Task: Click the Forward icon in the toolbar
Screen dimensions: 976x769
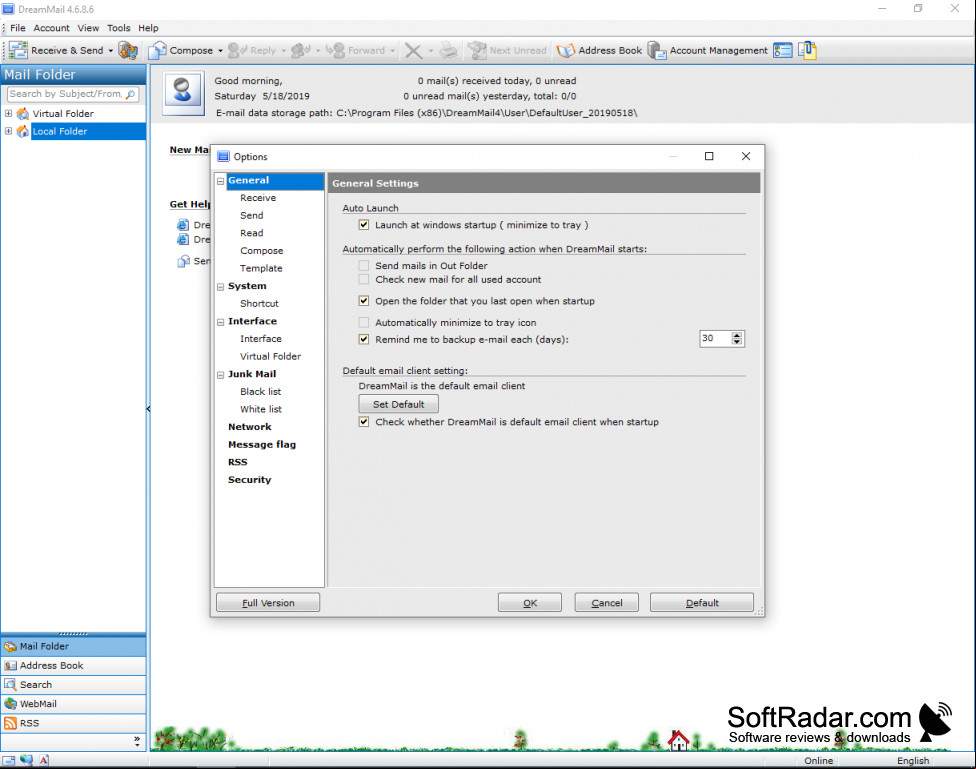Action: [x=335, y=50]
